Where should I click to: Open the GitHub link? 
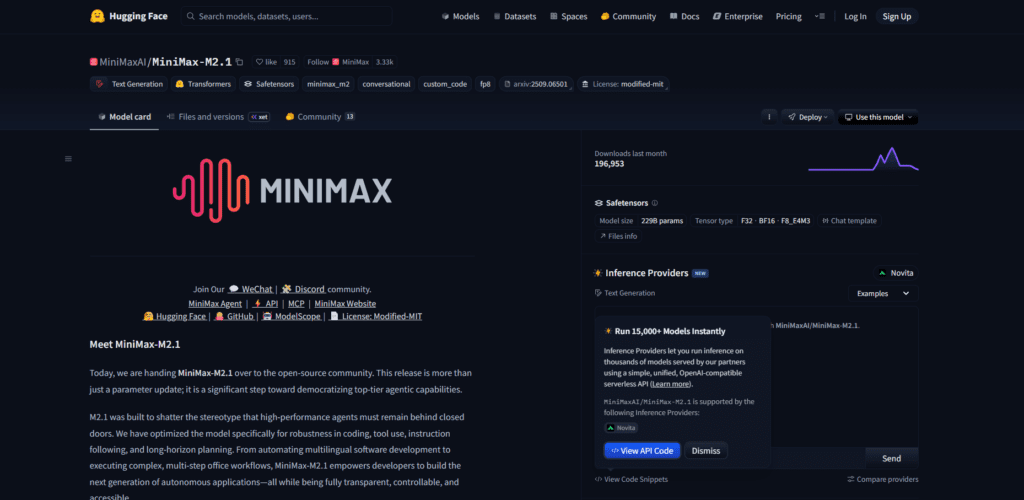click(234, 317)
